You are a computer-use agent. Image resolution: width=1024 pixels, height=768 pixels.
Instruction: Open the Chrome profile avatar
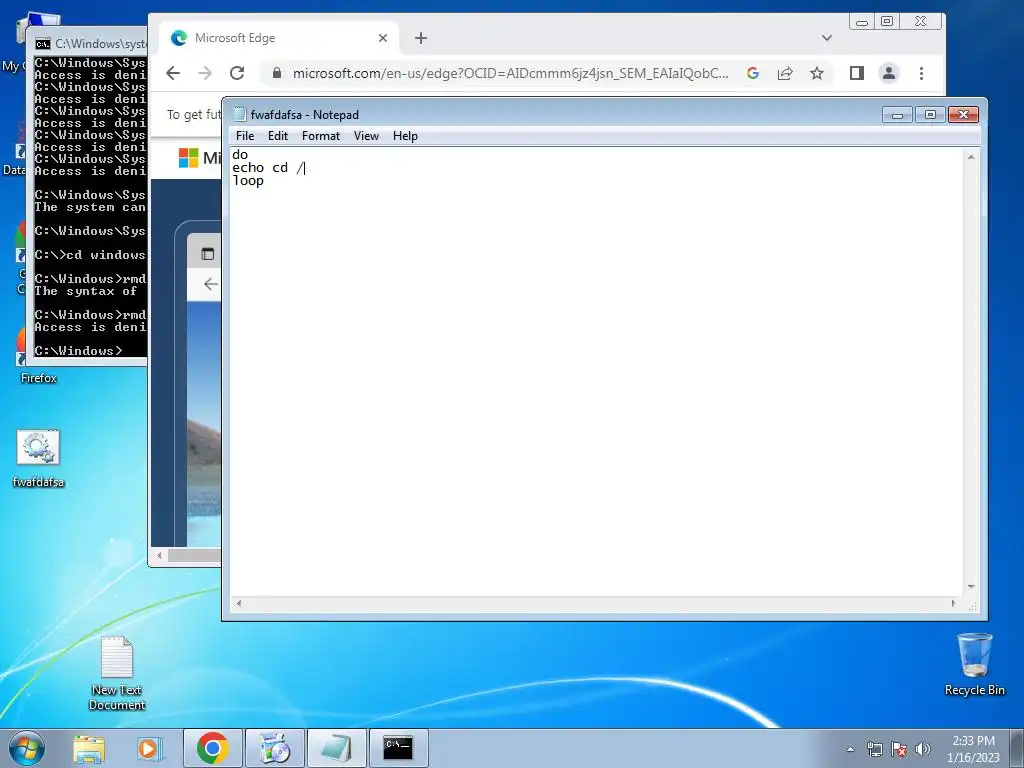pyautogui.click(x=889, y=73)
